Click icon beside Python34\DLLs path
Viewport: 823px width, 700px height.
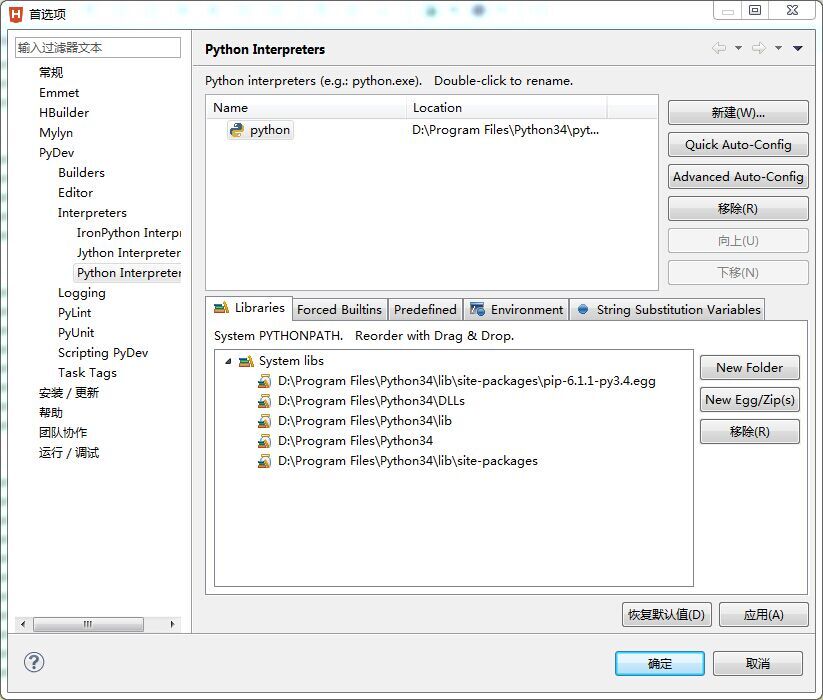pyautogui.click(x=265, y=401)
